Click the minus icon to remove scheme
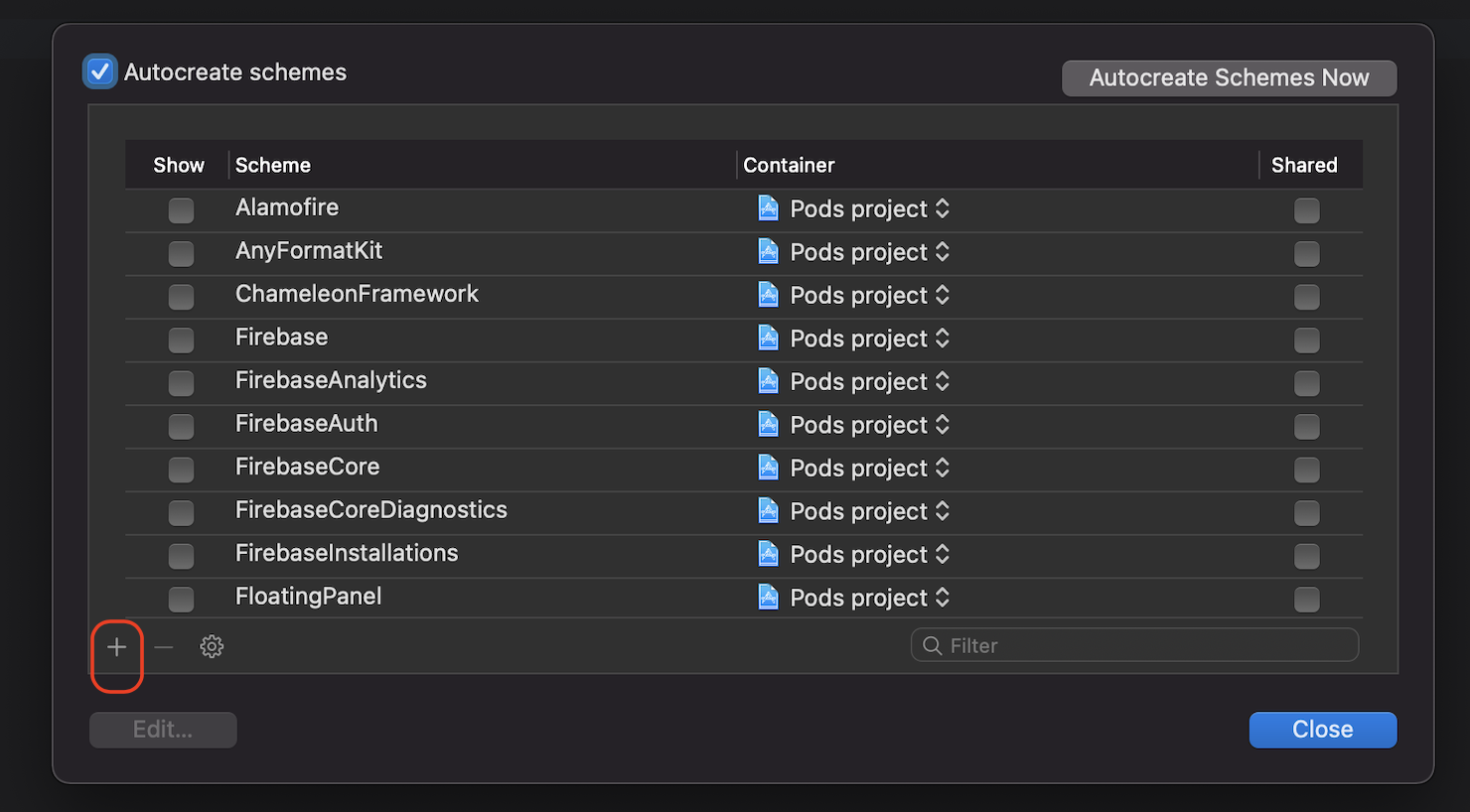1470x812 pixels. click(x=164, y=647)
